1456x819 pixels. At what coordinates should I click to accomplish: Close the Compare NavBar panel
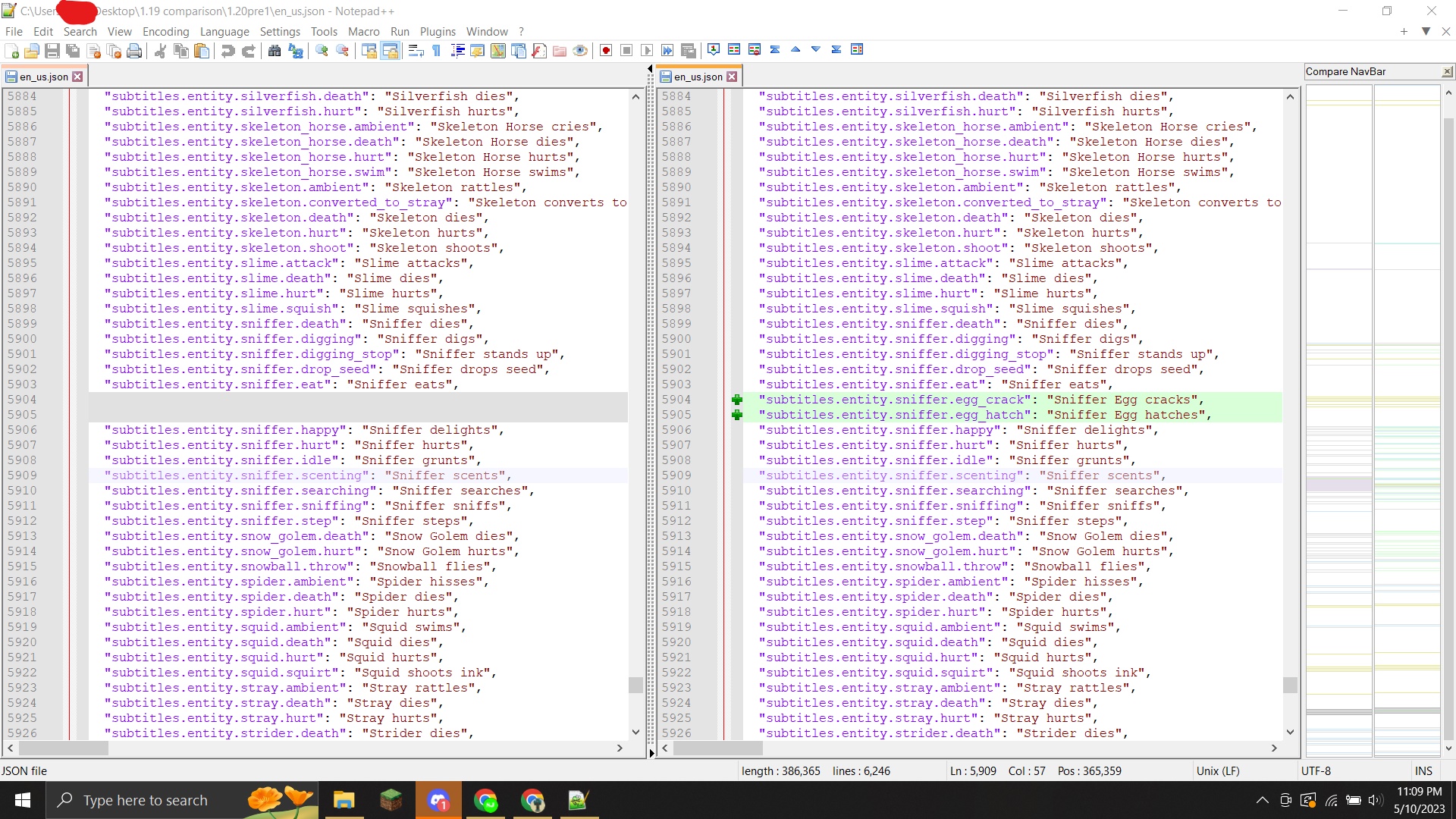(x=1447, y=71)
